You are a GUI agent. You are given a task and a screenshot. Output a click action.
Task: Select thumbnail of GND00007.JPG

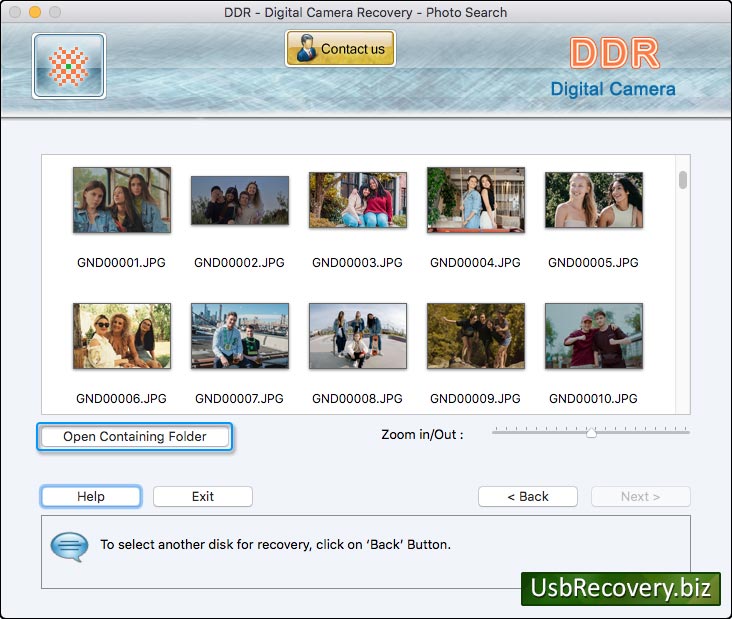pyautogui.click(x=240, y=336)
